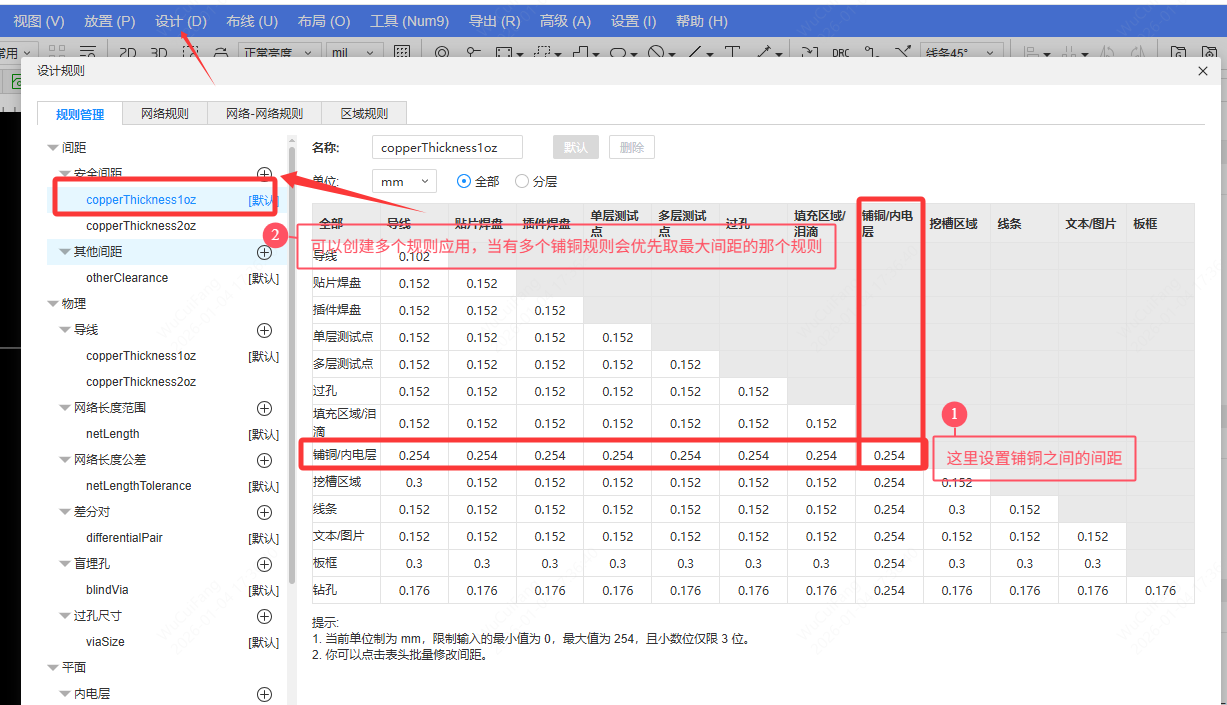1227x705 pixels.
Task: Select the 分层 radio button
Action: point(522,182)
